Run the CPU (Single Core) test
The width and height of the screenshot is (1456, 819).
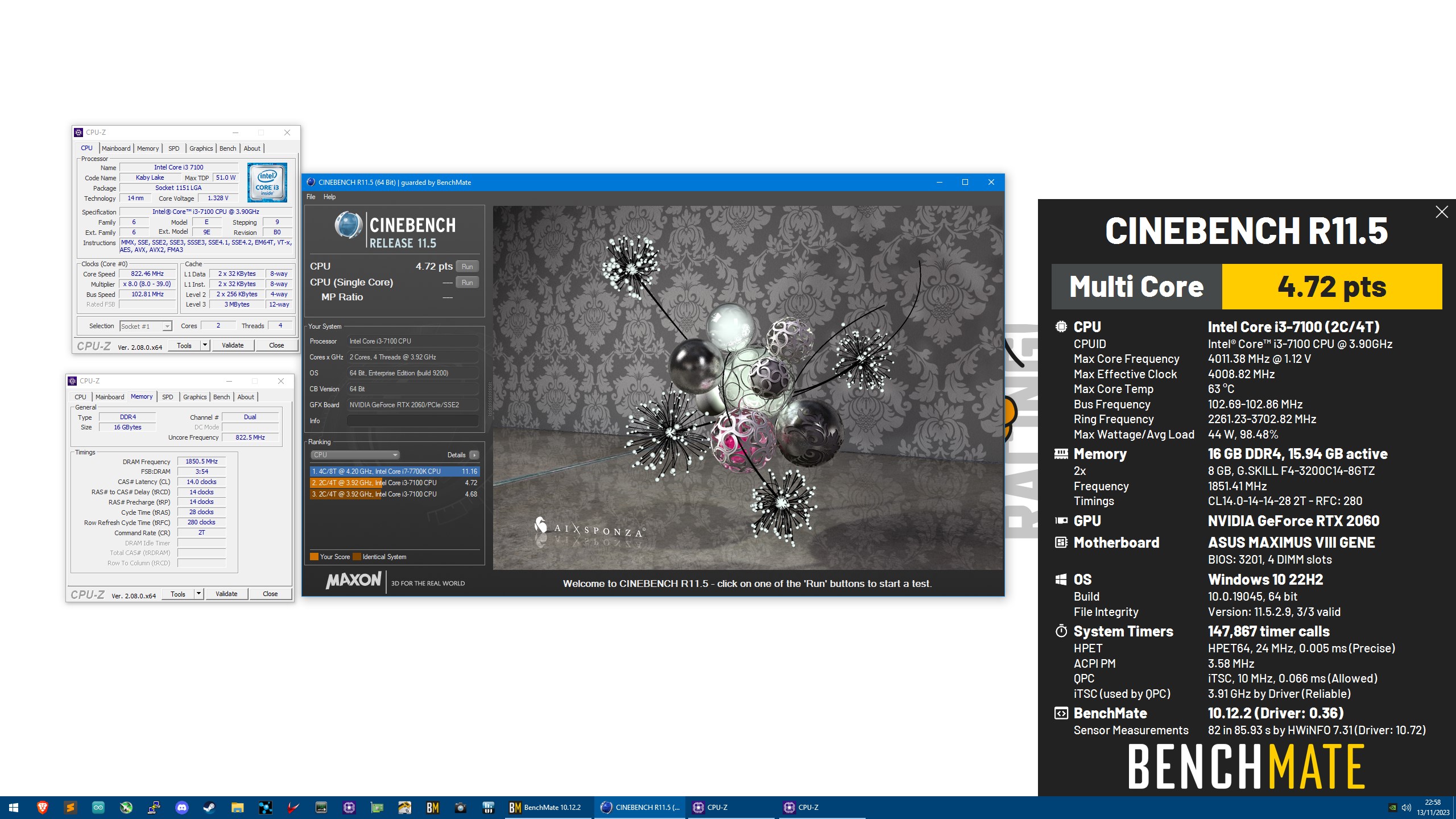[468, 282]
